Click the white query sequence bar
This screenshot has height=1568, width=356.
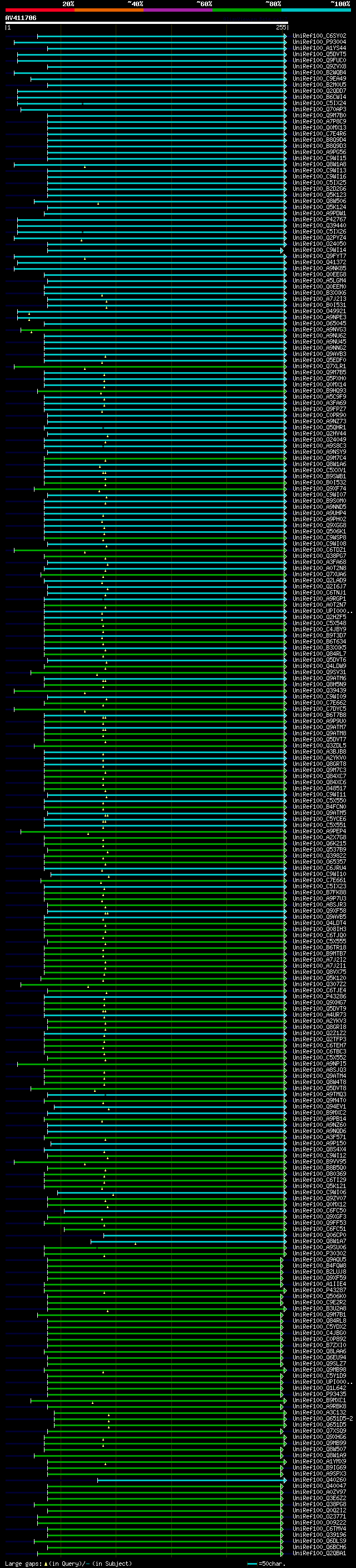[x=147, y=23]
